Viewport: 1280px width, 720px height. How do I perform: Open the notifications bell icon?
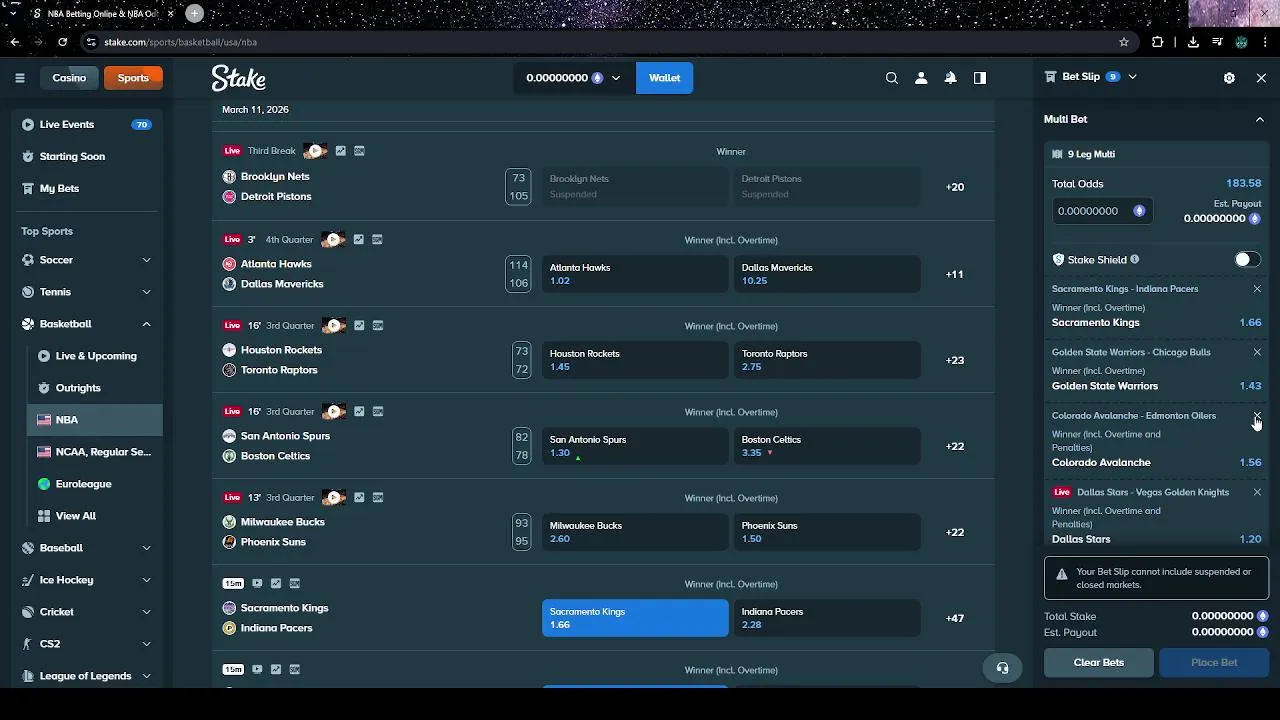point(951,78)
